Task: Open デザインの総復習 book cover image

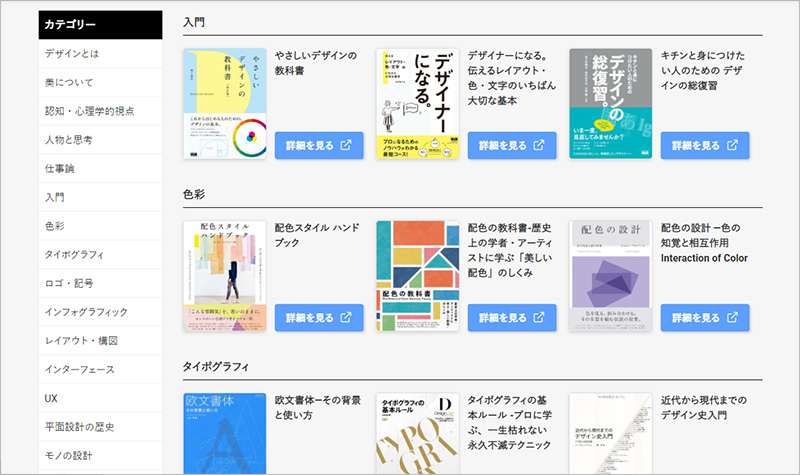Action: point(611,104)
